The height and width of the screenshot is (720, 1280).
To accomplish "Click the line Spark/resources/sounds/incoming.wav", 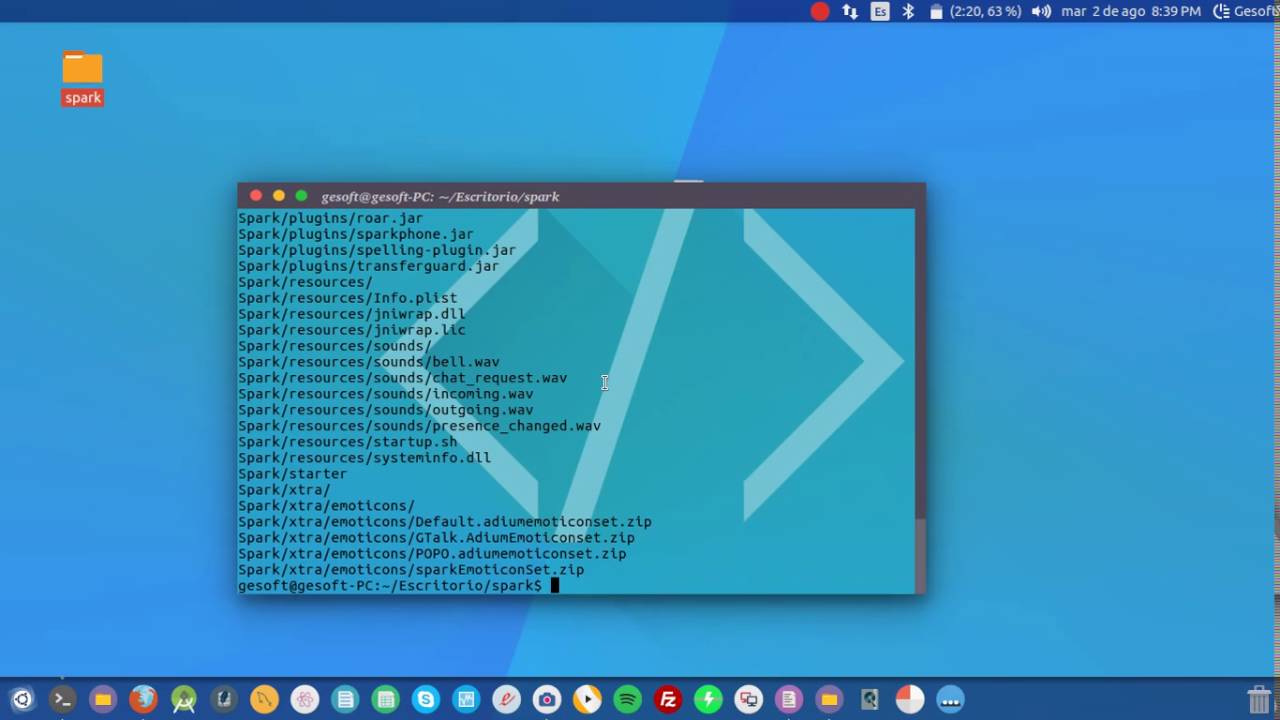I will 385,394.
